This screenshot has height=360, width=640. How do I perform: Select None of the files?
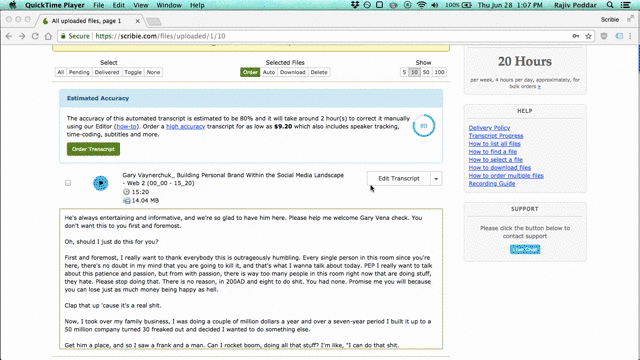click(153, 72)
